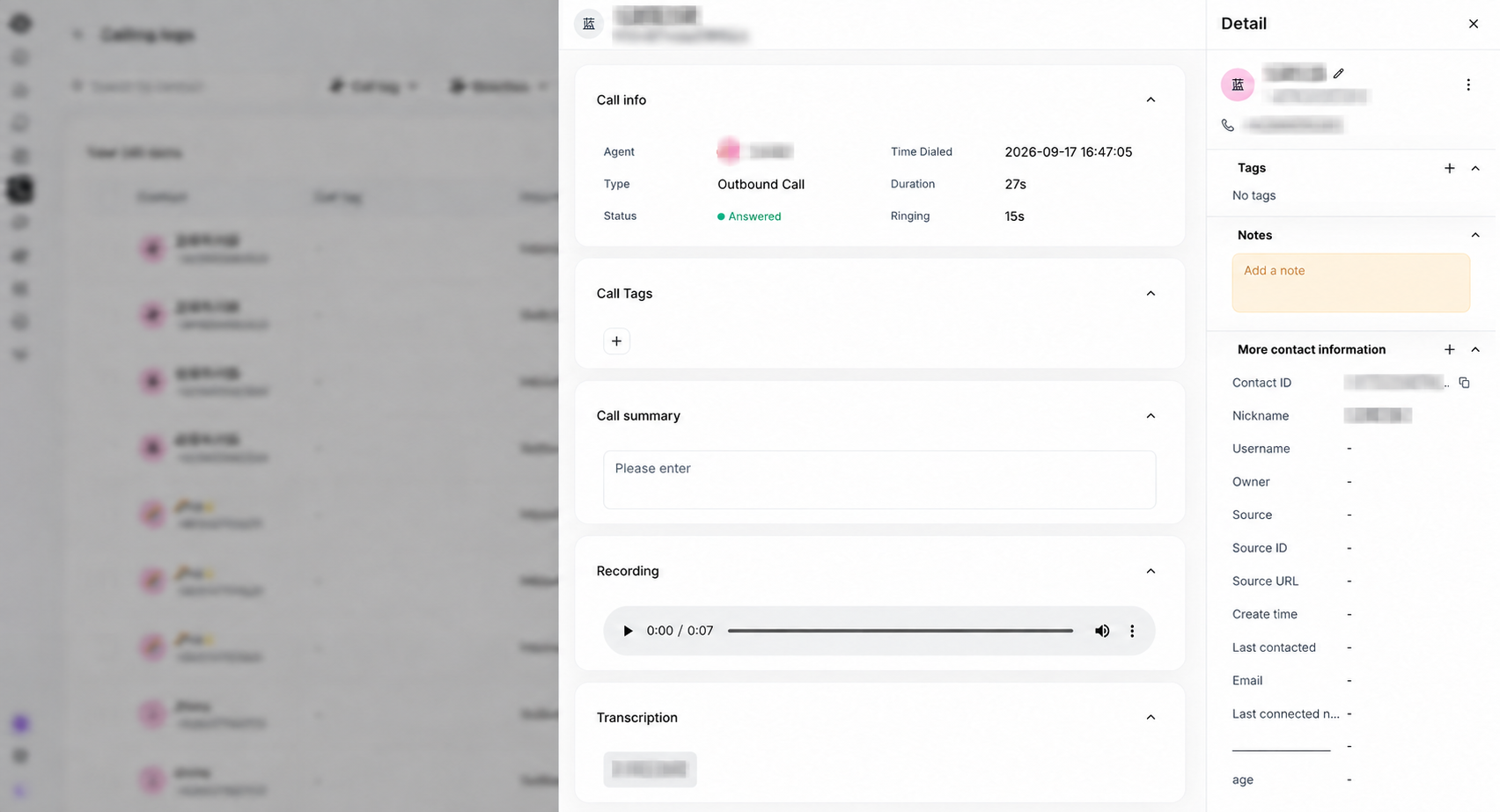The height and width of the screenshot is (812, 1500).
Task: Click the Time Dialed value 2026-09-17 16:47:05
Action: point(1069,152)
